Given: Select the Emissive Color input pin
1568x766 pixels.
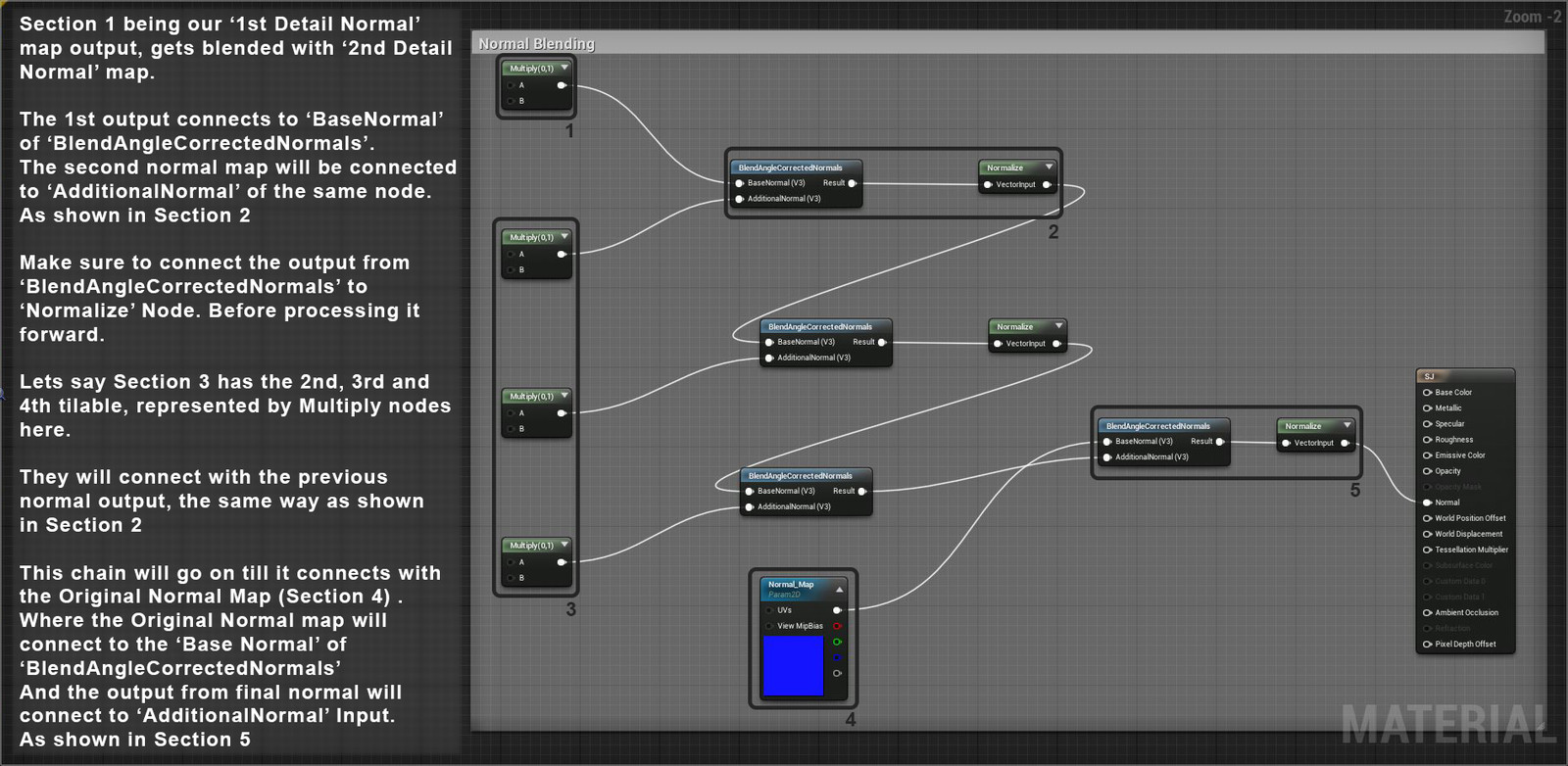Looking at the screenshot, I should [1427, 455].
